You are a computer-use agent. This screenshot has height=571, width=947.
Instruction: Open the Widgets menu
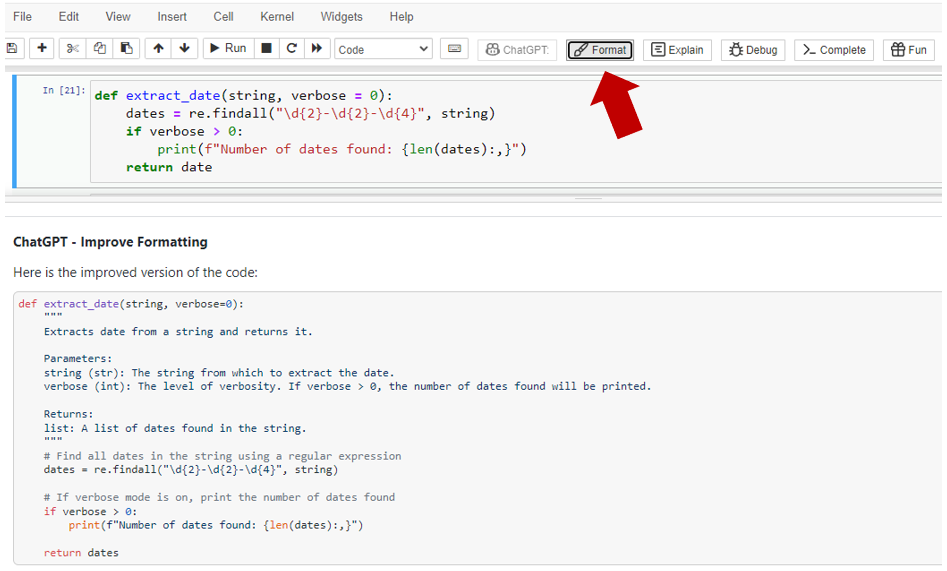[342, 16]
